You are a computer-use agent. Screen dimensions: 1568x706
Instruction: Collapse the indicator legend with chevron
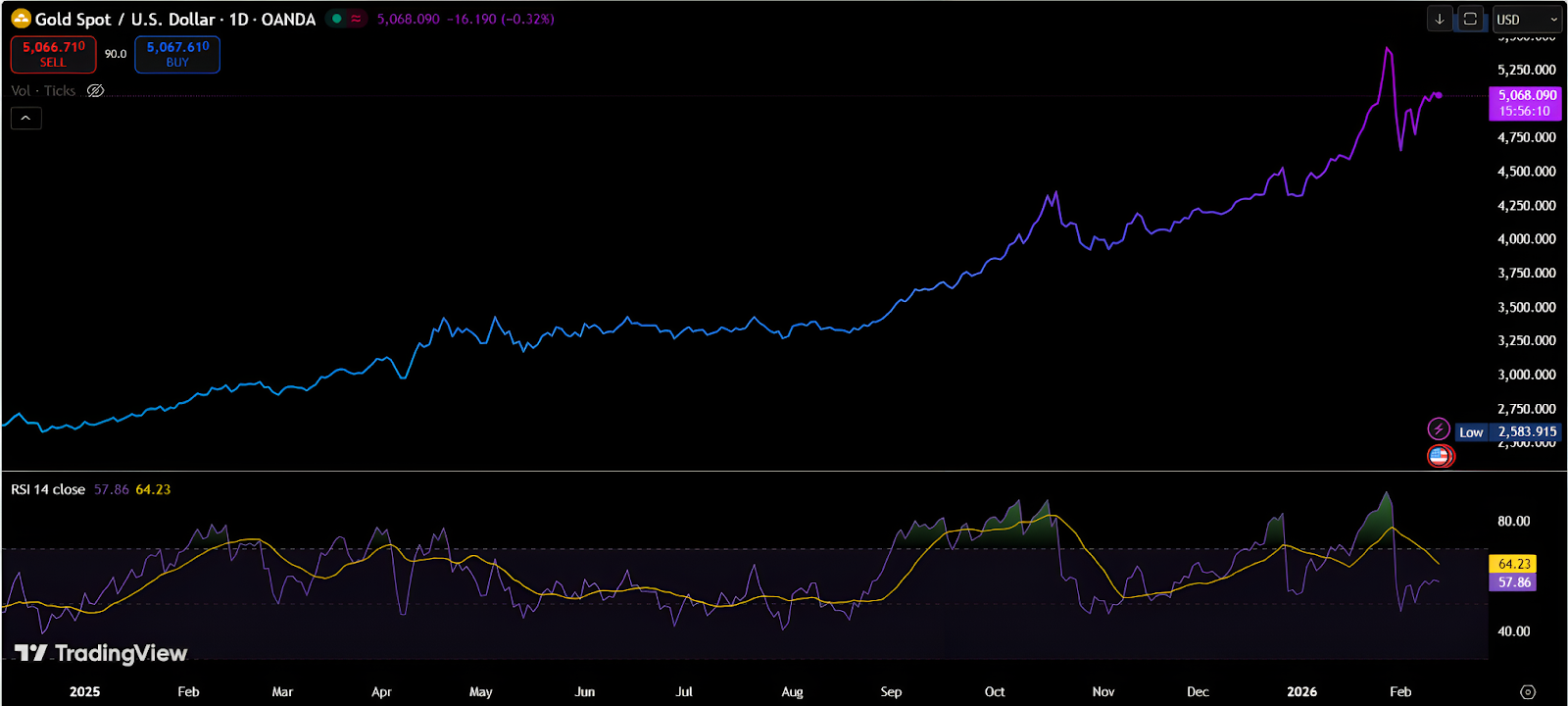click(26, 118)
